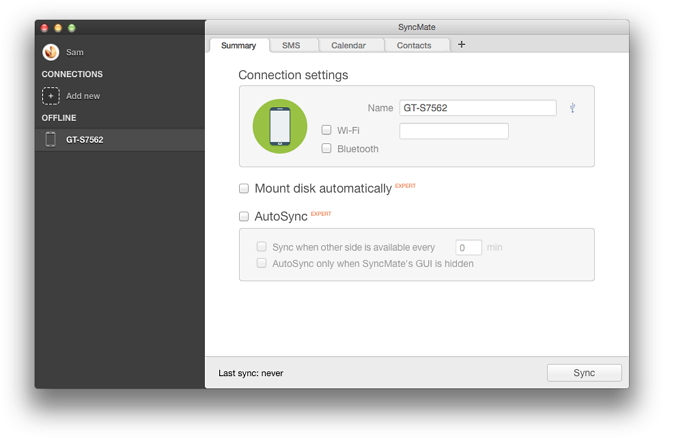Click the Sync button
700x441 pixels.
[x=584, y=373]
